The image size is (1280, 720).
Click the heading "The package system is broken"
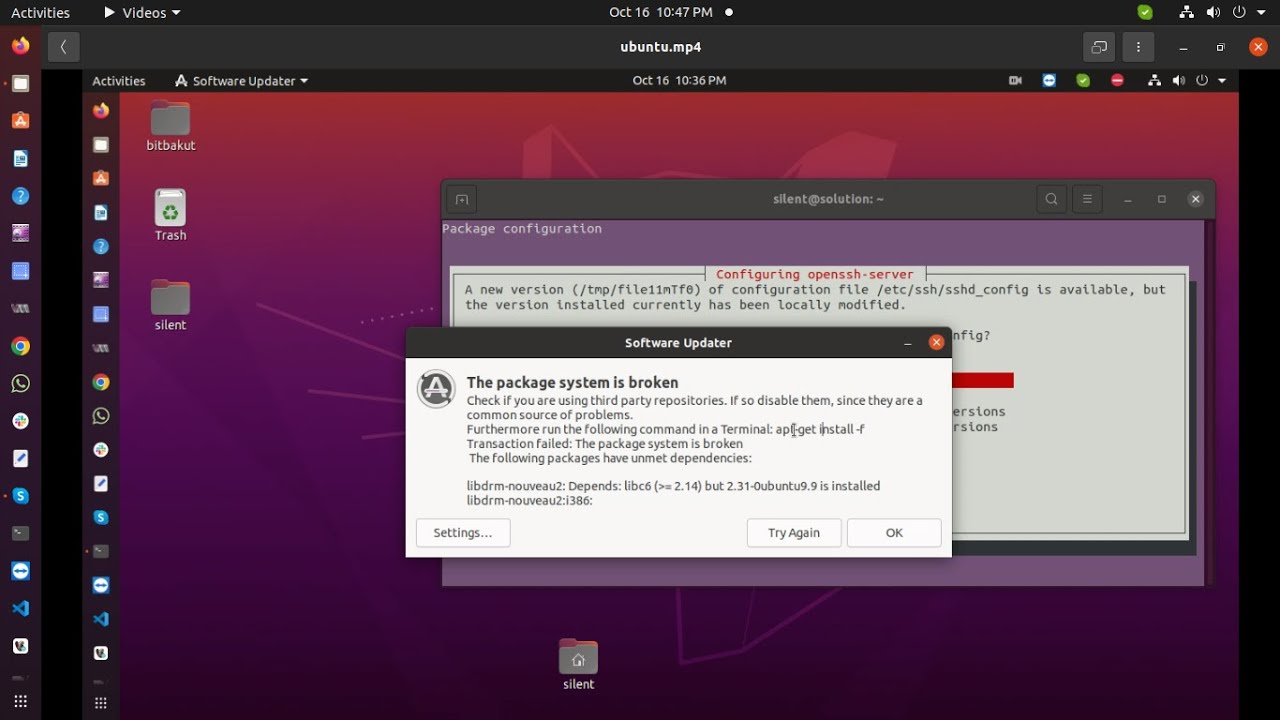point(573,383)
